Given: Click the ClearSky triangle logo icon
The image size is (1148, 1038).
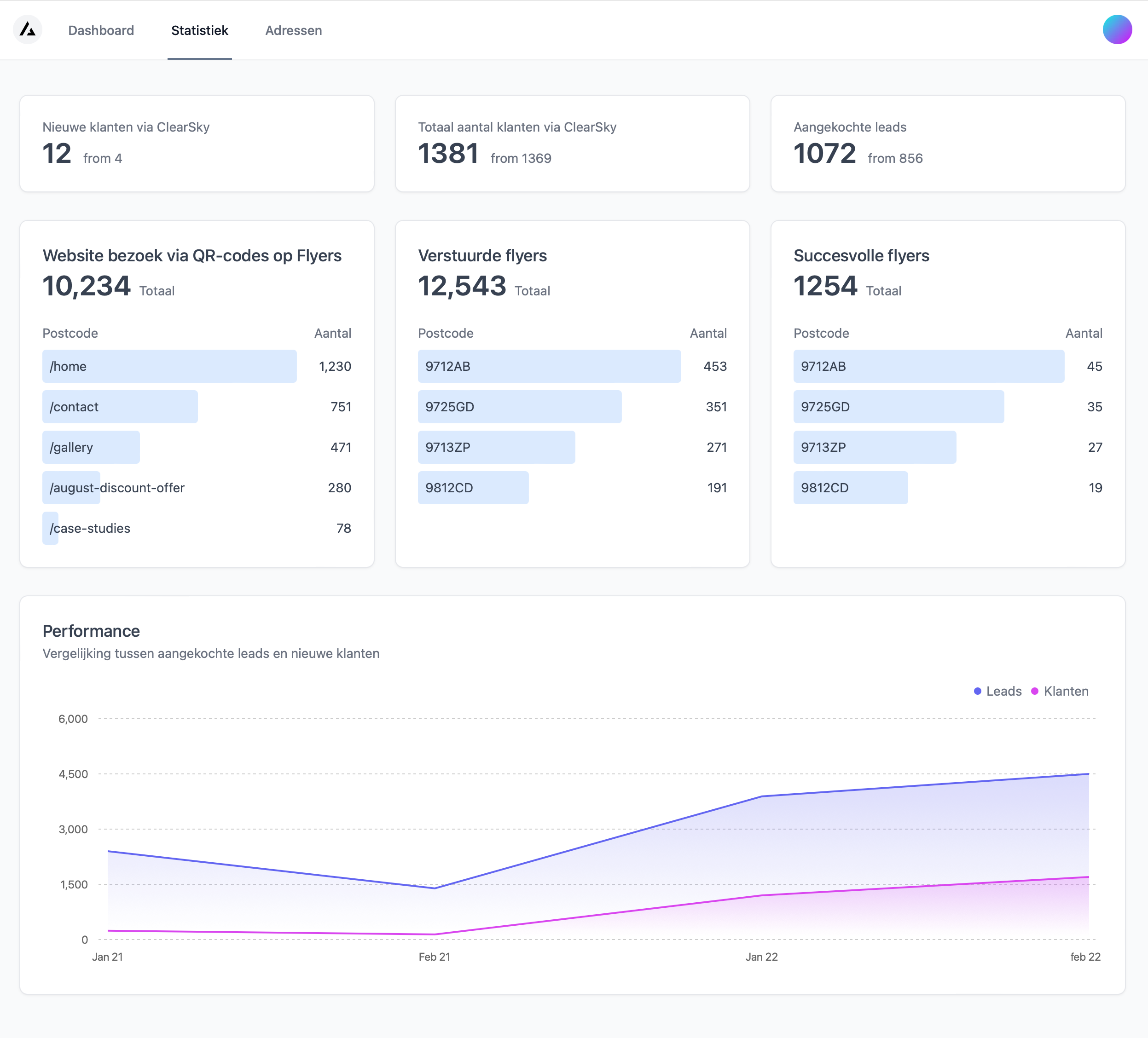Looking at the screenshot, I should (27, 29).
